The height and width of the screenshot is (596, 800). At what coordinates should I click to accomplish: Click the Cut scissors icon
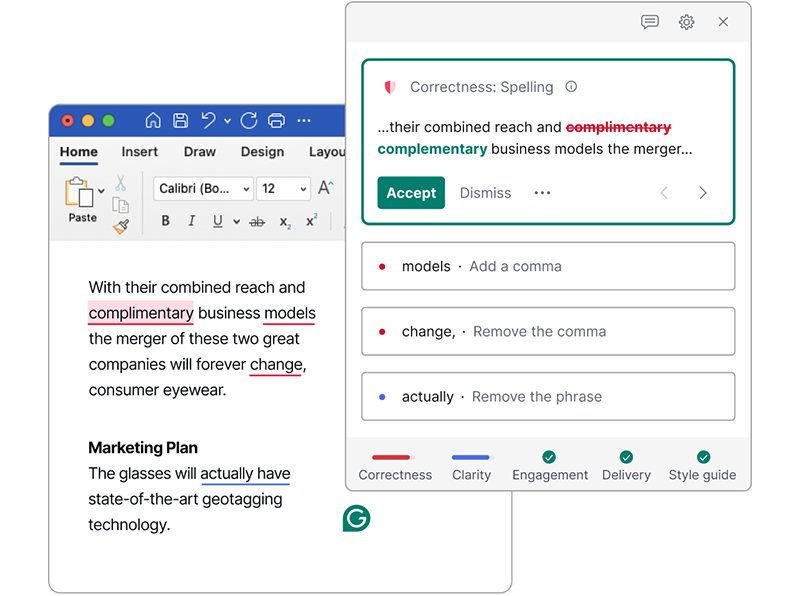click(x=120, y=183)
